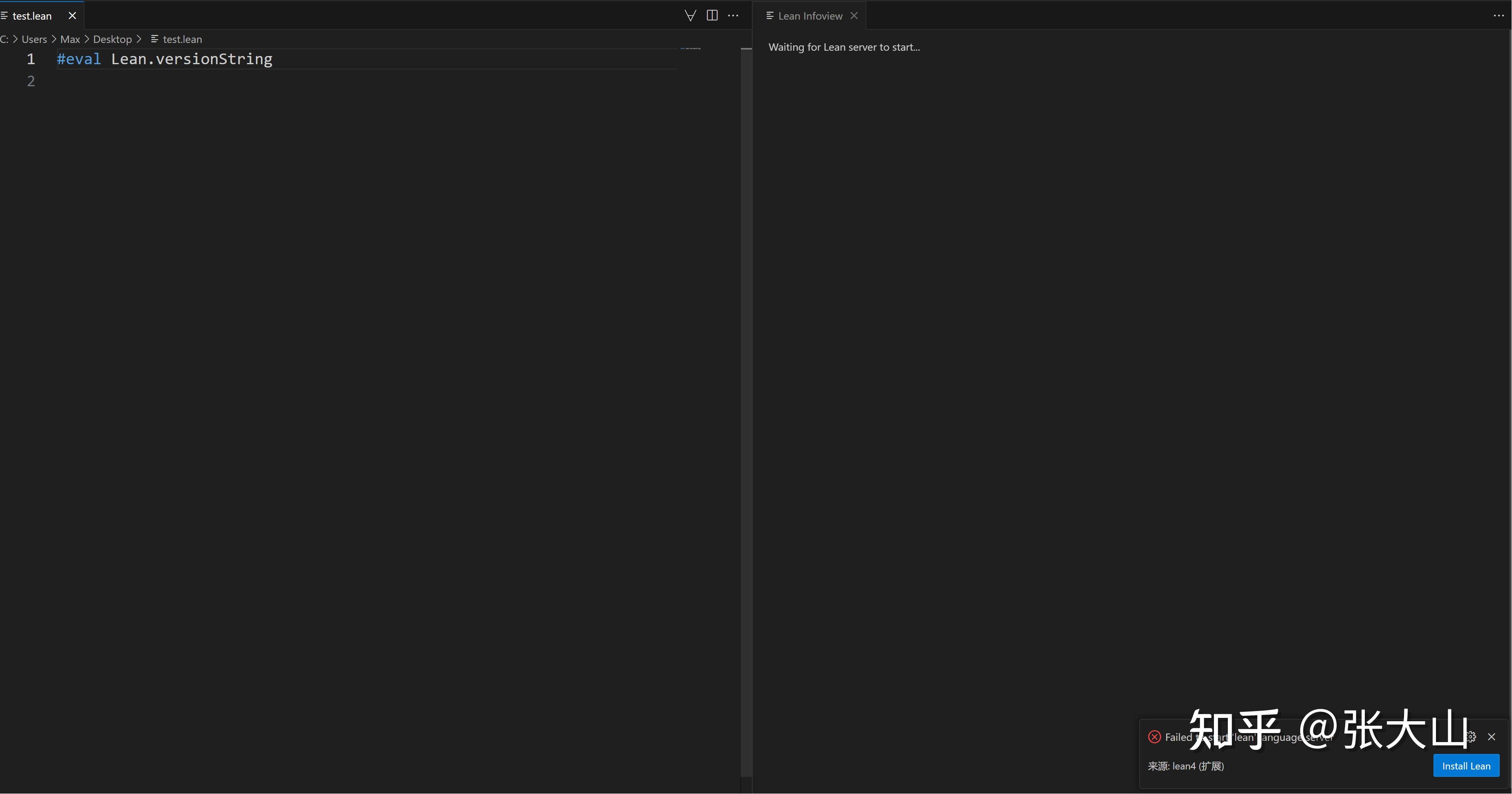Open the Max breadcrumb dropdown
The width and height of the screenshot is (1512, 794).
(70, 39)
